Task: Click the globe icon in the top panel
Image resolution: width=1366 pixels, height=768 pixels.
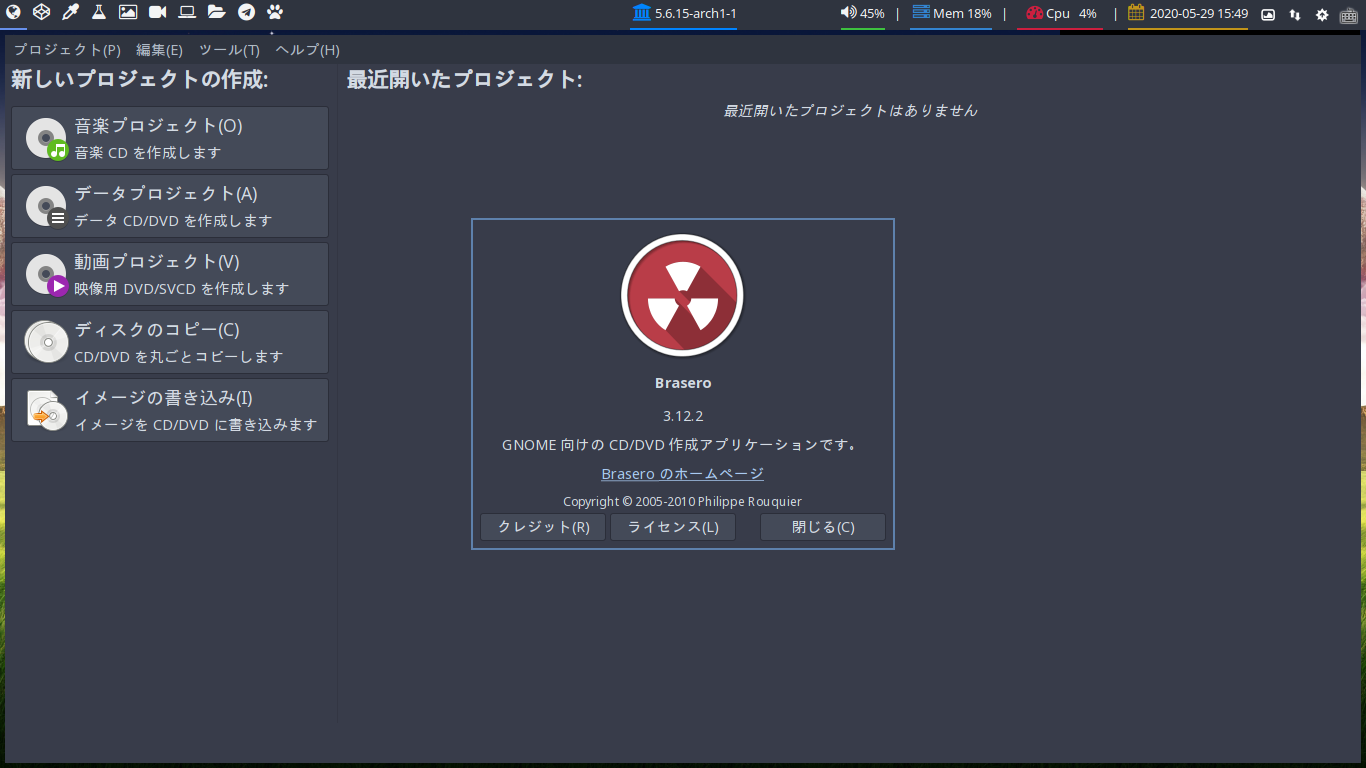Action: [x=11, y=13]
